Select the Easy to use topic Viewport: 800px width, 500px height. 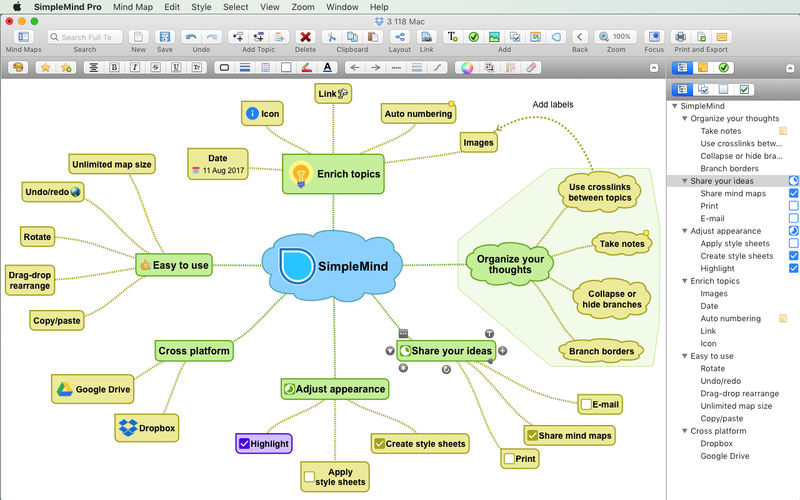[x=174, y=265]
